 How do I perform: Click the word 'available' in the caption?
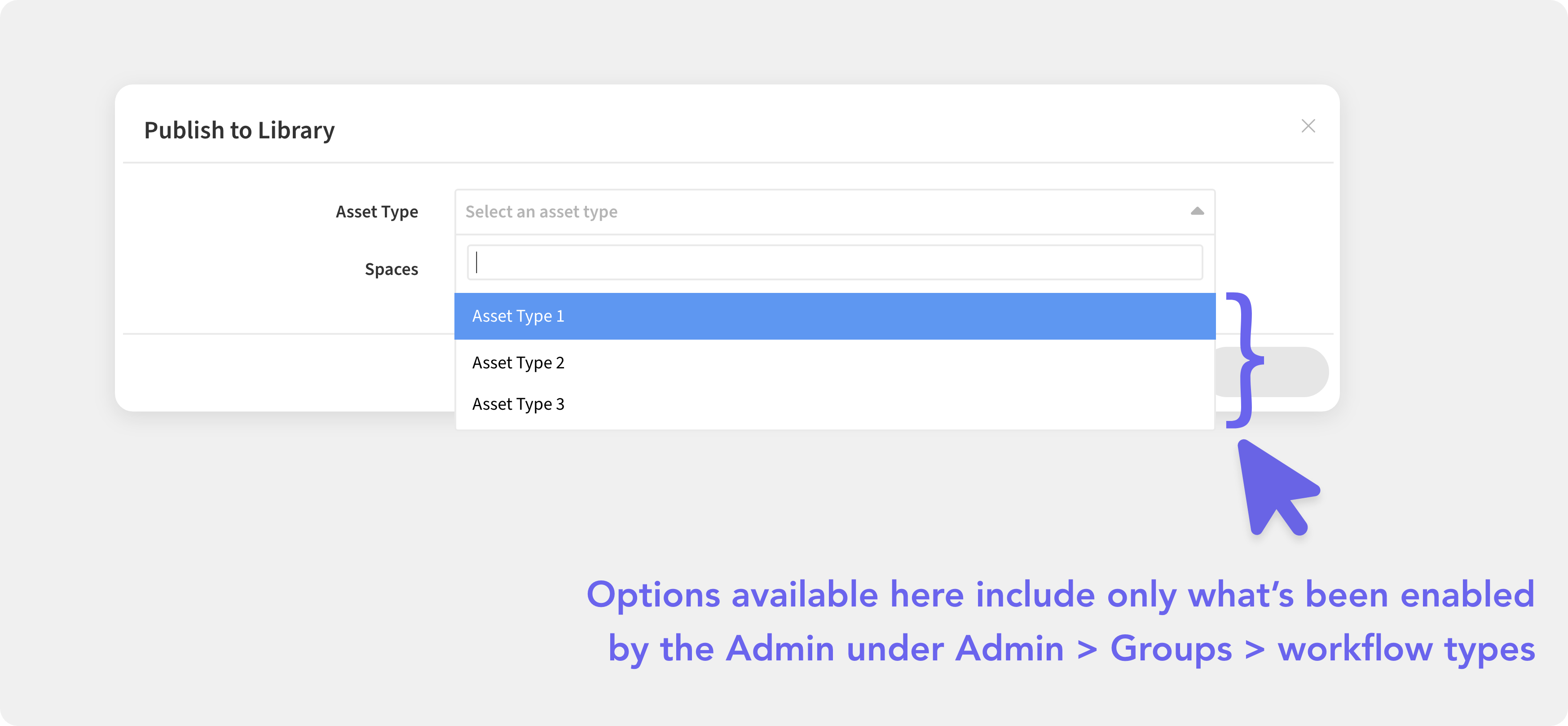[805, 595]
